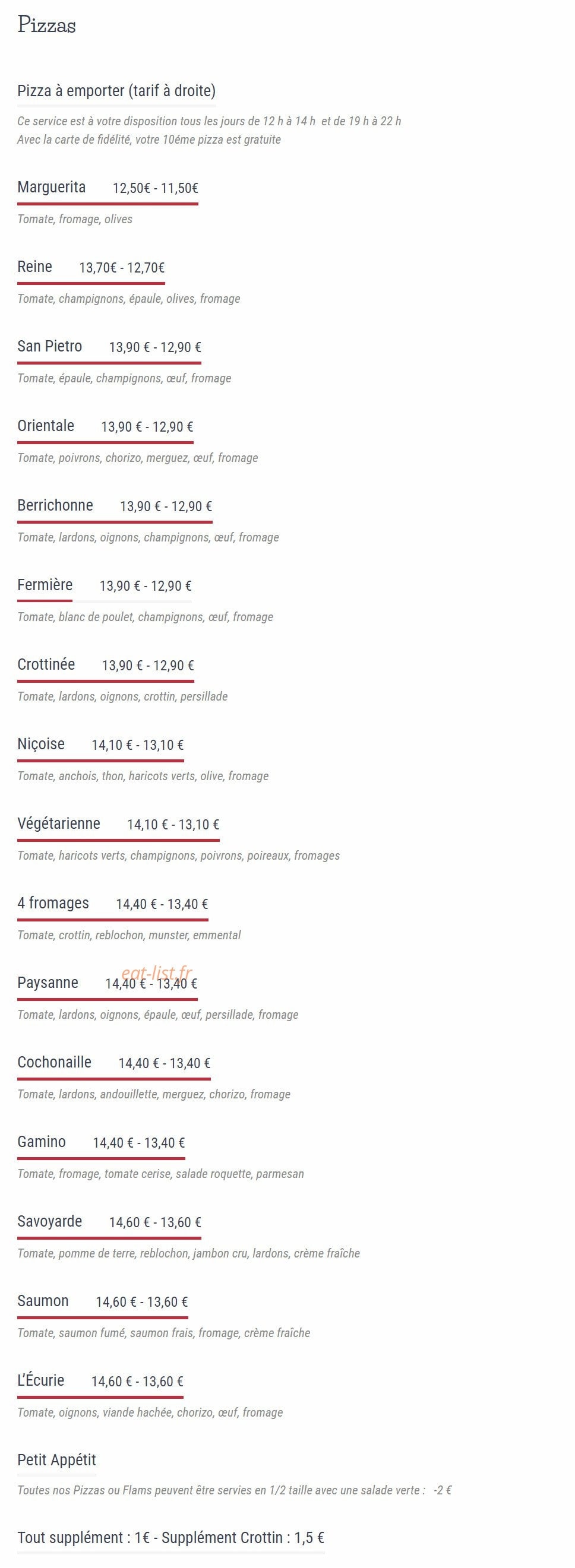Click the Berrichonne pizza title

[x=55, y=505]
